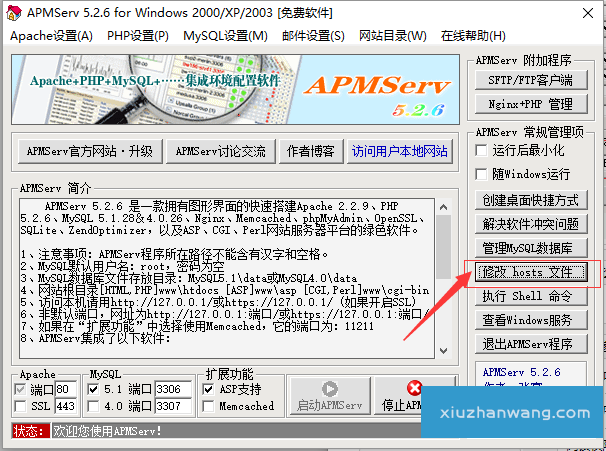606x451 pixels.
Task: Click the MySQL 5.1 port 3306 field
Action: coord(173,389)
